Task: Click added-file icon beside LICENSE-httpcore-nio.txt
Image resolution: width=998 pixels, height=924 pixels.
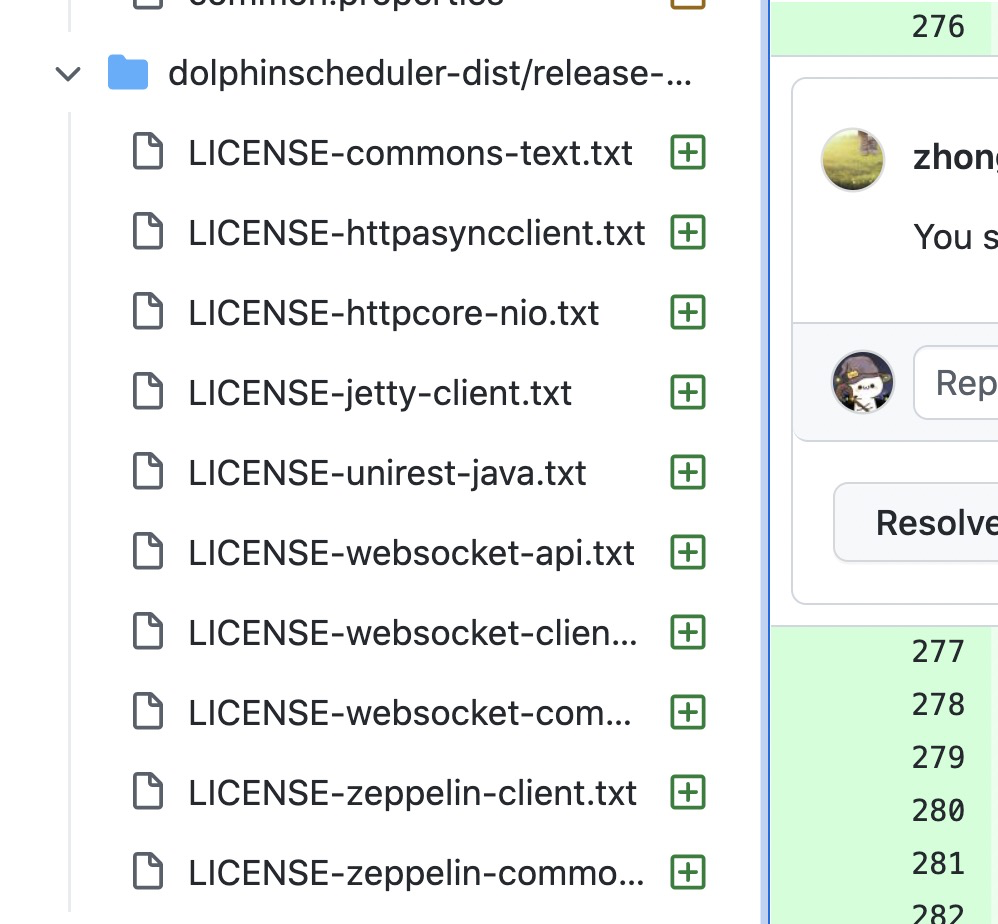Action: (x=688, y=312)
